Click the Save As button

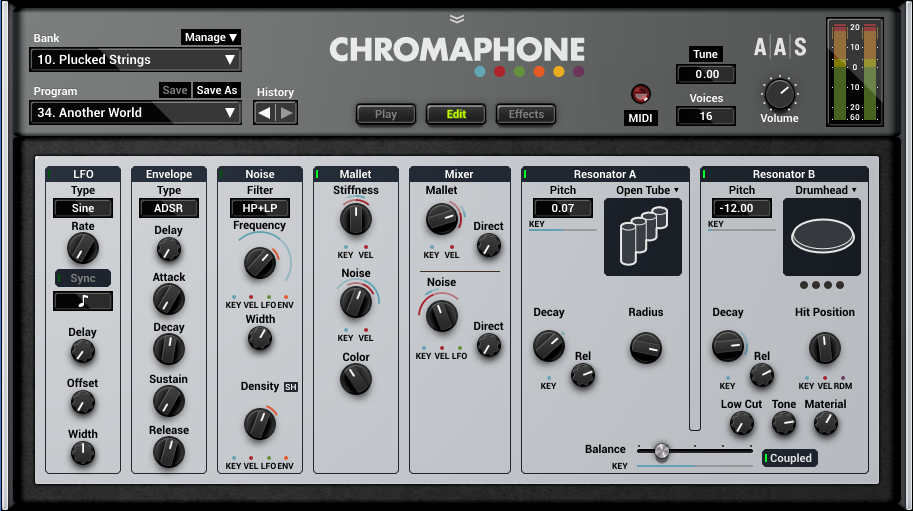[217, 90]
